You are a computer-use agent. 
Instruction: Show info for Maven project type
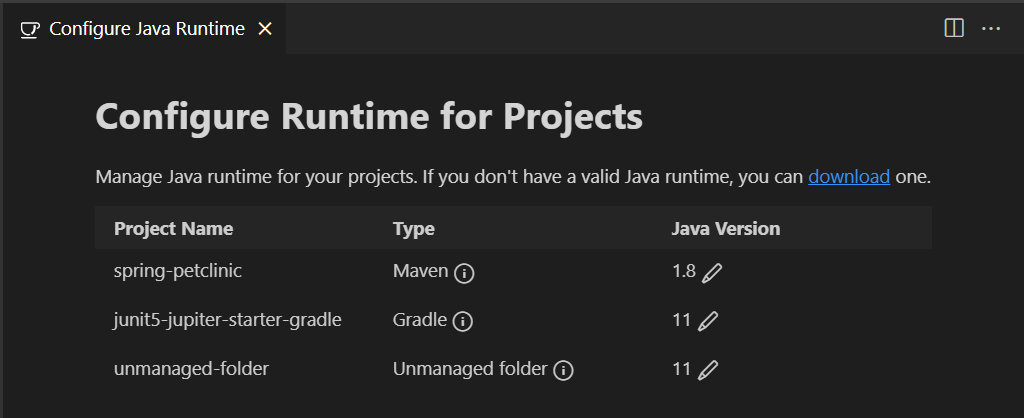coord(463,273)
